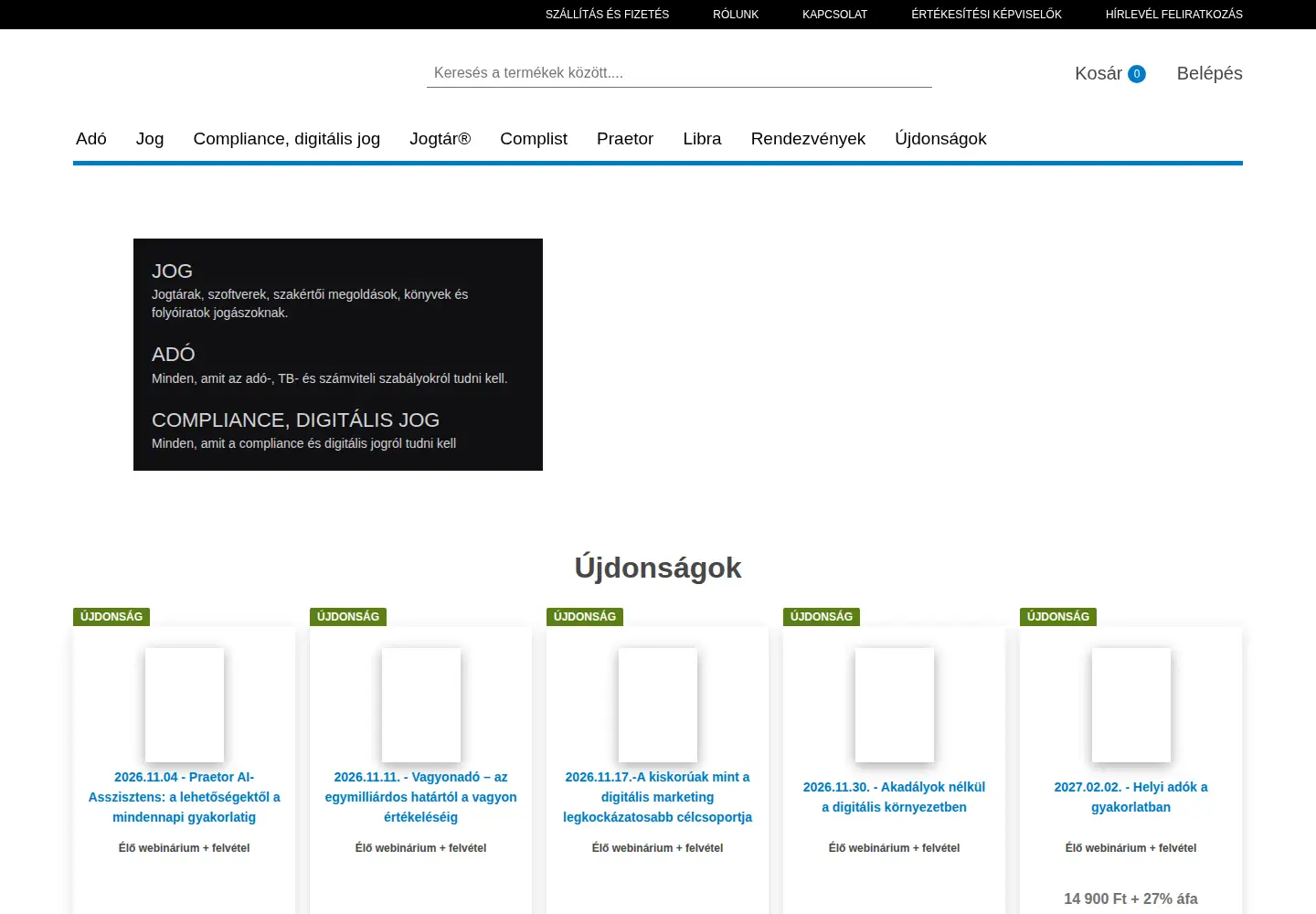Open the Jogtár® menu
This screenshot has height=914, width=1316.
440,139
